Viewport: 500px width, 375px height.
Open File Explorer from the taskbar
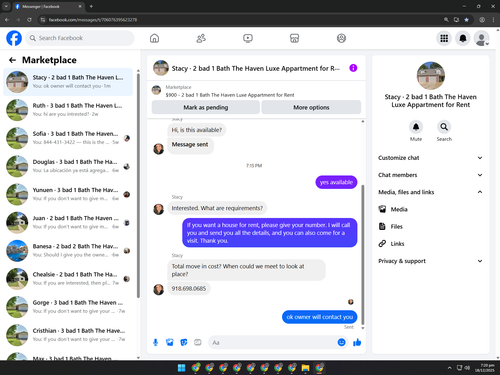coord(305,368)
